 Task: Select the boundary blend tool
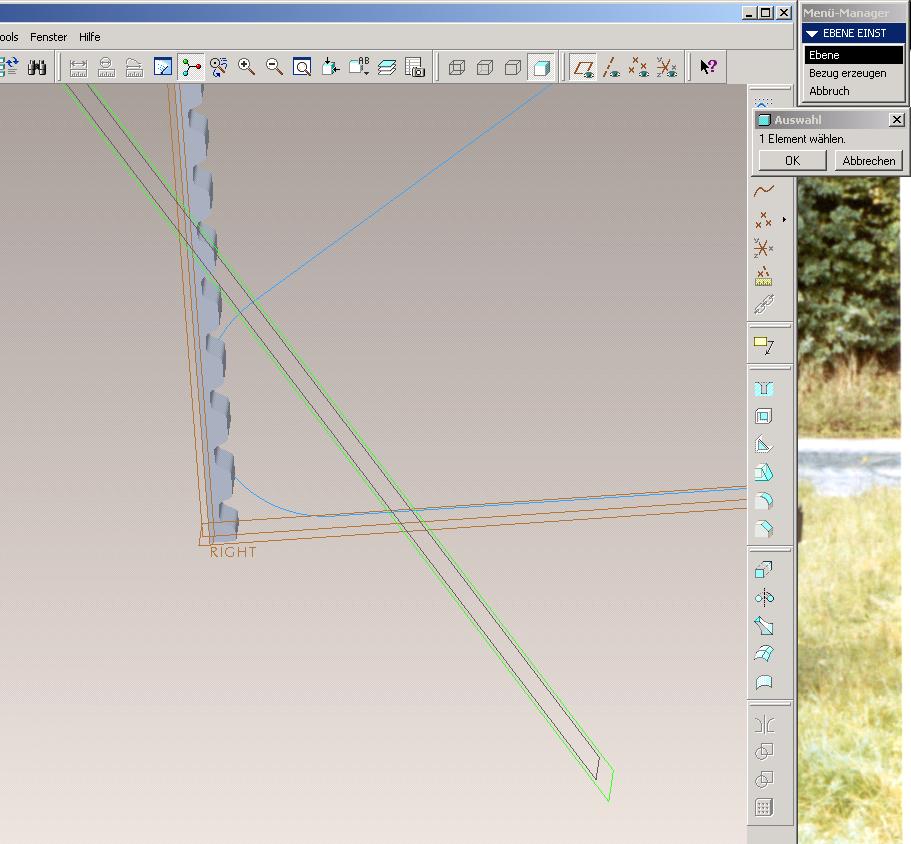pos(763,654)
